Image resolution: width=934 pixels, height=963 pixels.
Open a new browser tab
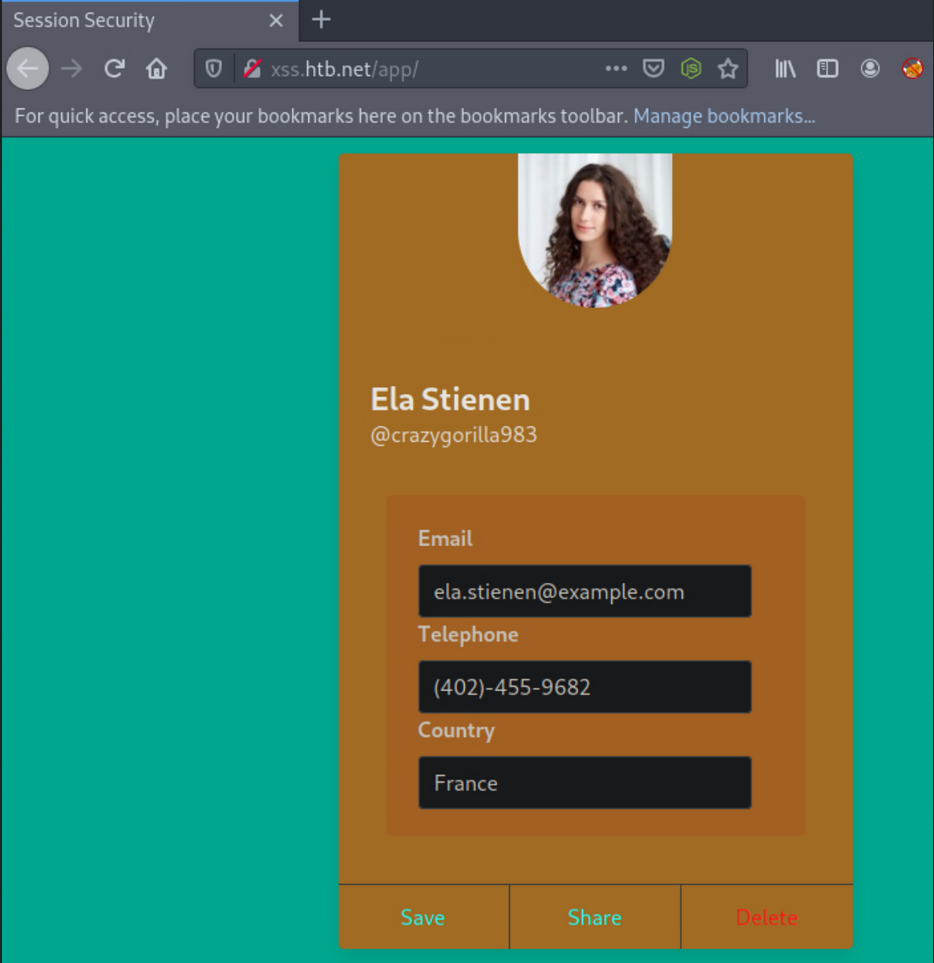[319, 20]
